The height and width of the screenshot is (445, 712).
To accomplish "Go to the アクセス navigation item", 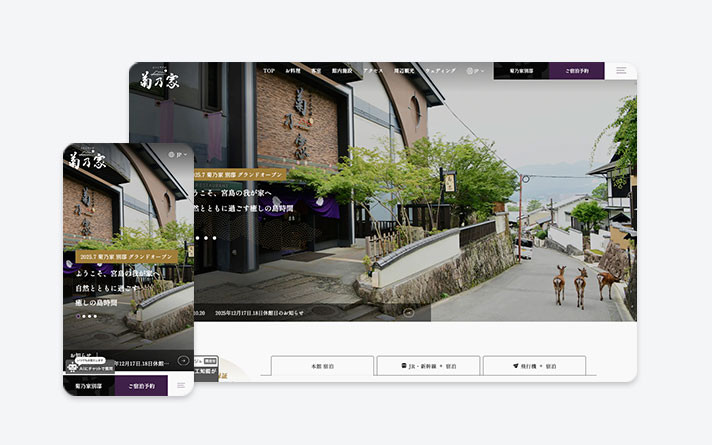I will click(373, 71).
